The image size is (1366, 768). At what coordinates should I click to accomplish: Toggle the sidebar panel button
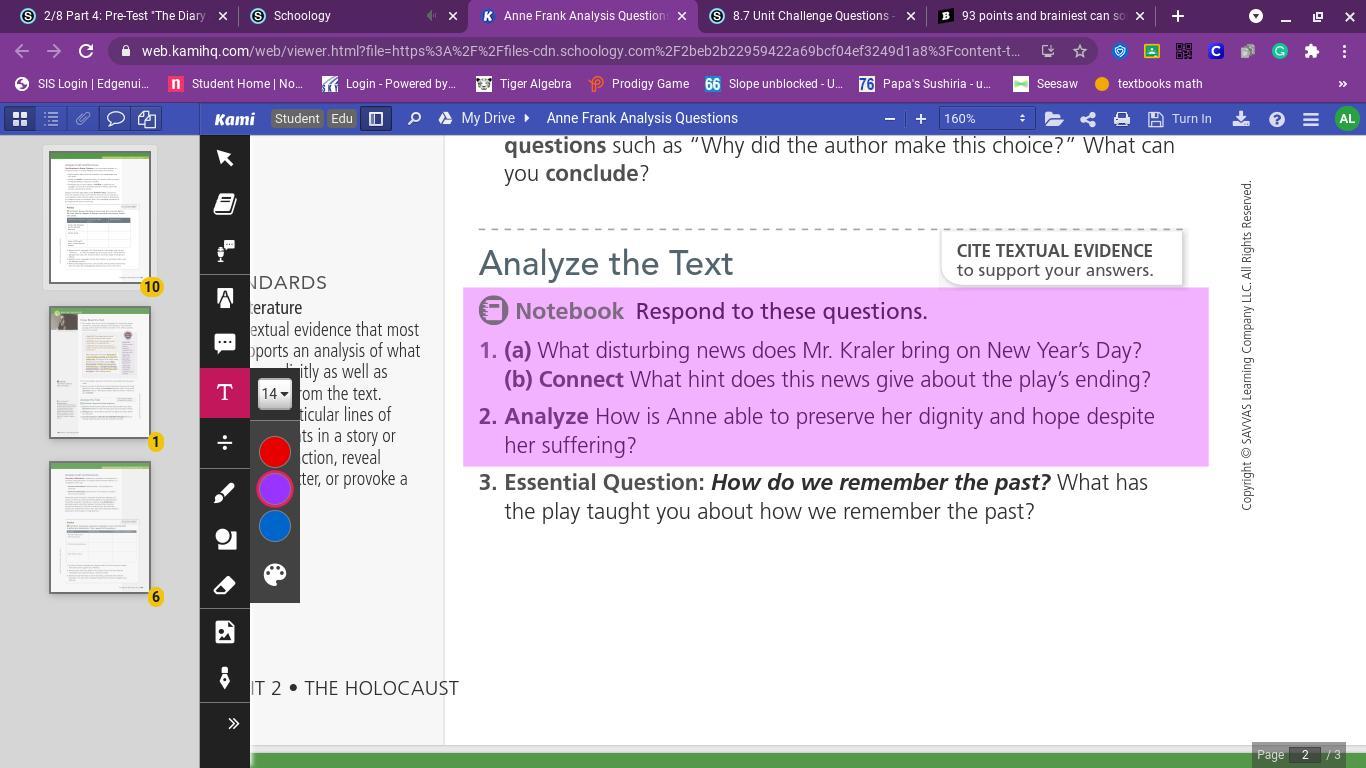click(x=376, y=119)
